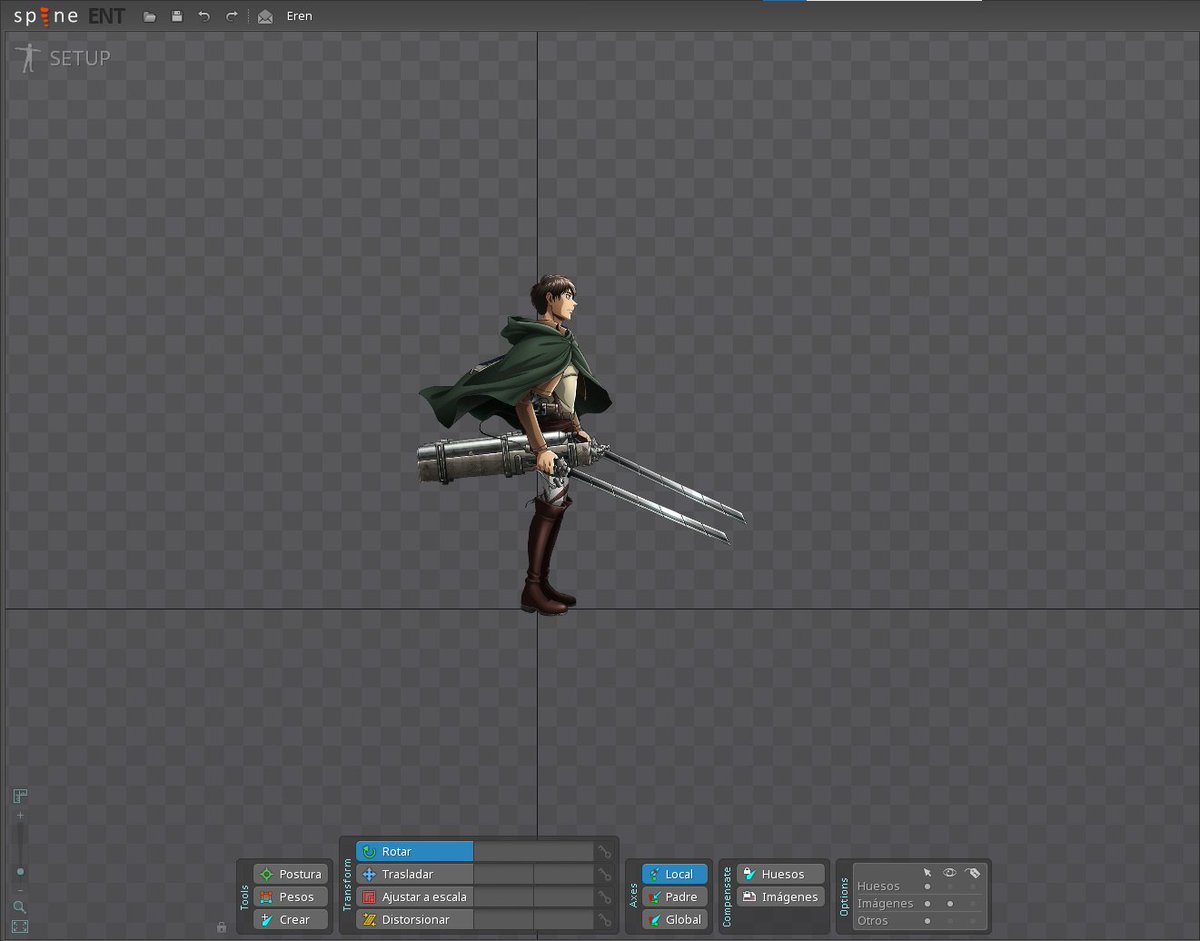Click the second Trasladar value field
The height and width of the screenshot is (941, 1200).
[x=564, y=874]
